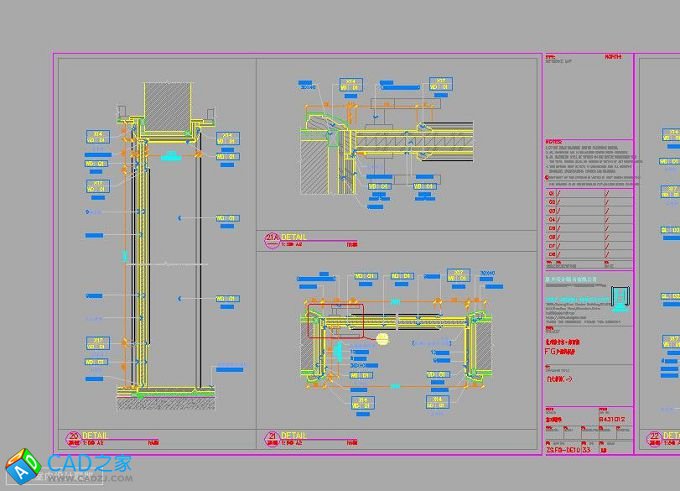Click the detail 22 circle marker
This screenshot has width=680, height=491.
click(655, 436)
